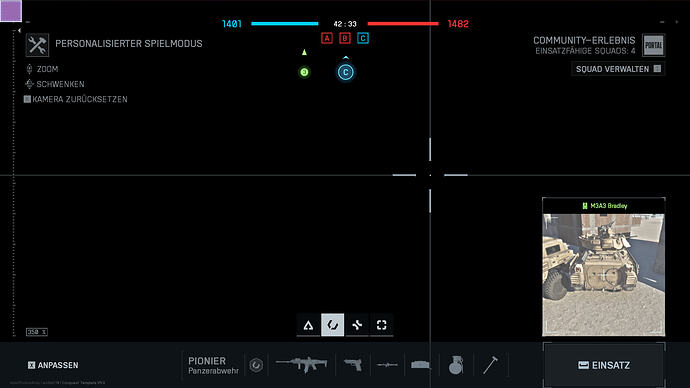Screen dimensions: 690x388
Task: Deploy with the Einsatz button
Action: 604,365
